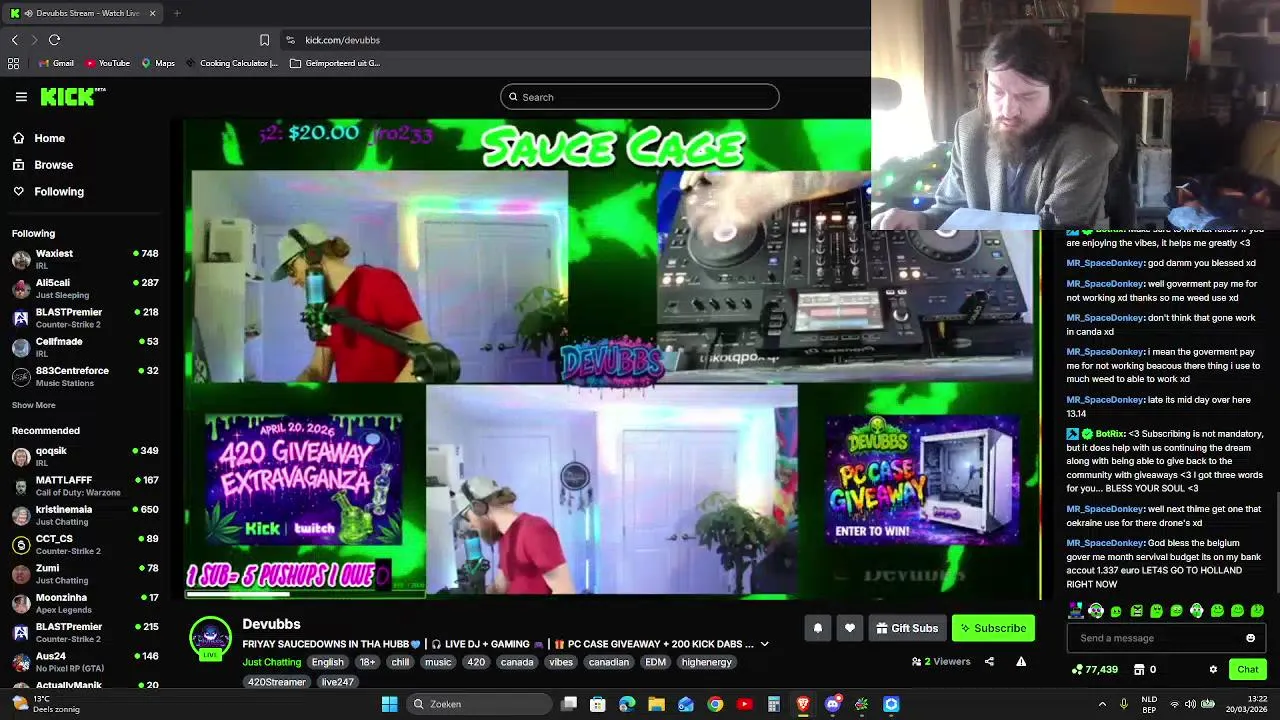The width and height of the screenshot is (1280, 720).
Task: Select the 420Streamer tag
Action: tap(277, 682)
